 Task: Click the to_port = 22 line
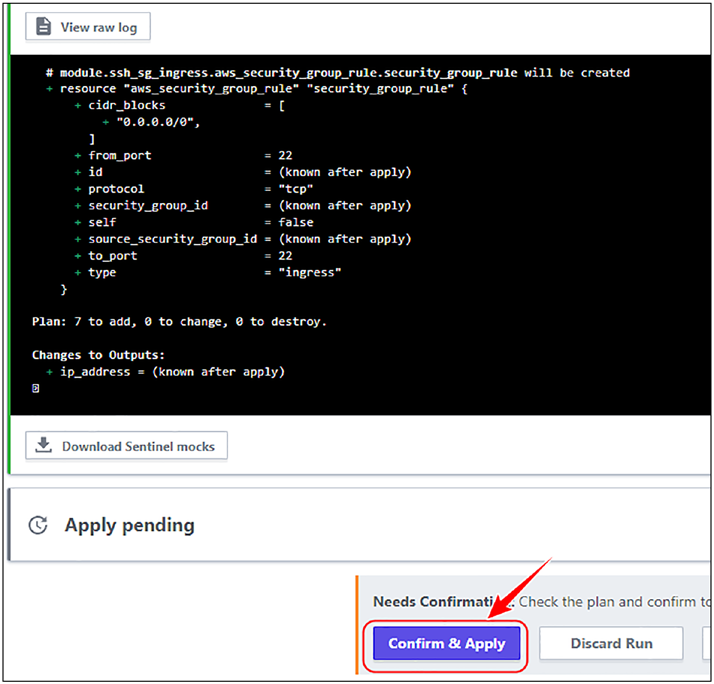(x=184, y=255)
